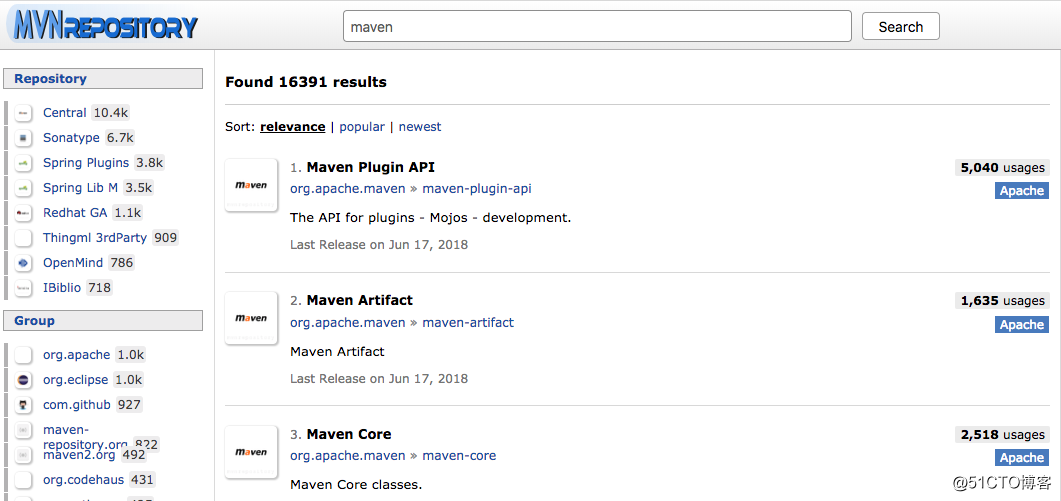Screen dimensions: 1061x501
Task: Click the Redhat GA repository icon
Action: tap(24, 213)
